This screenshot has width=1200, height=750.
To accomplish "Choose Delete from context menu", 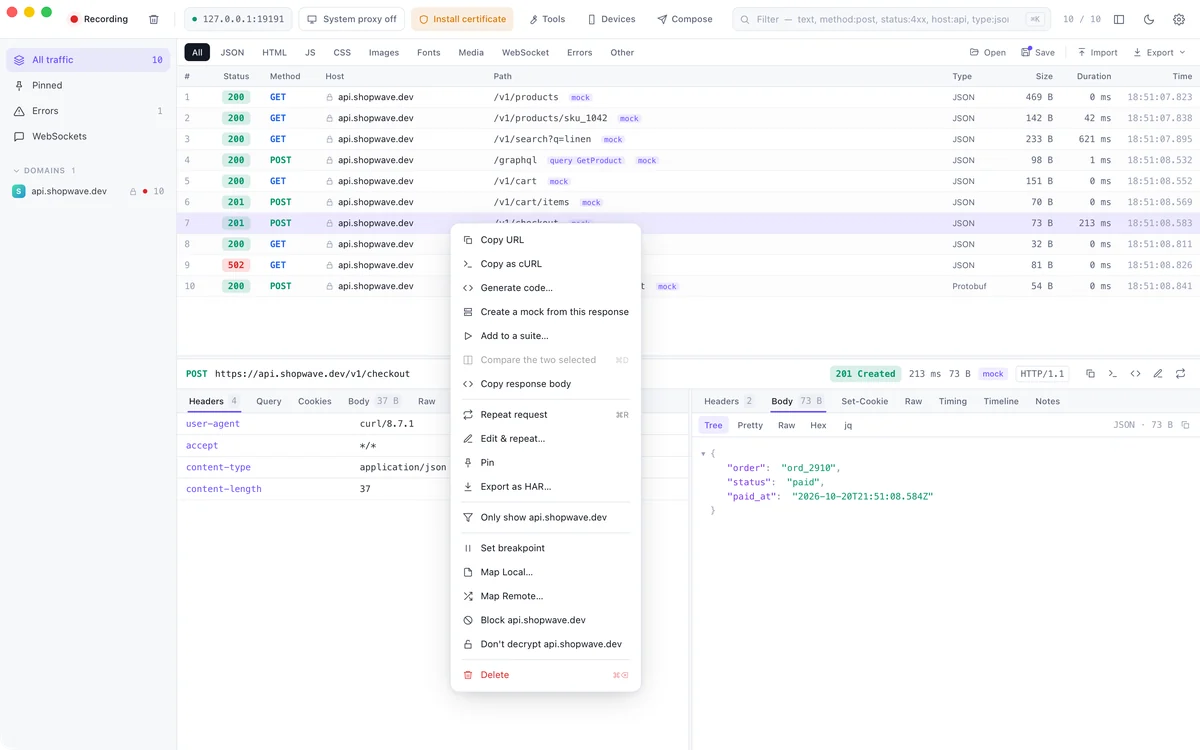I will [x=546, y=675].
